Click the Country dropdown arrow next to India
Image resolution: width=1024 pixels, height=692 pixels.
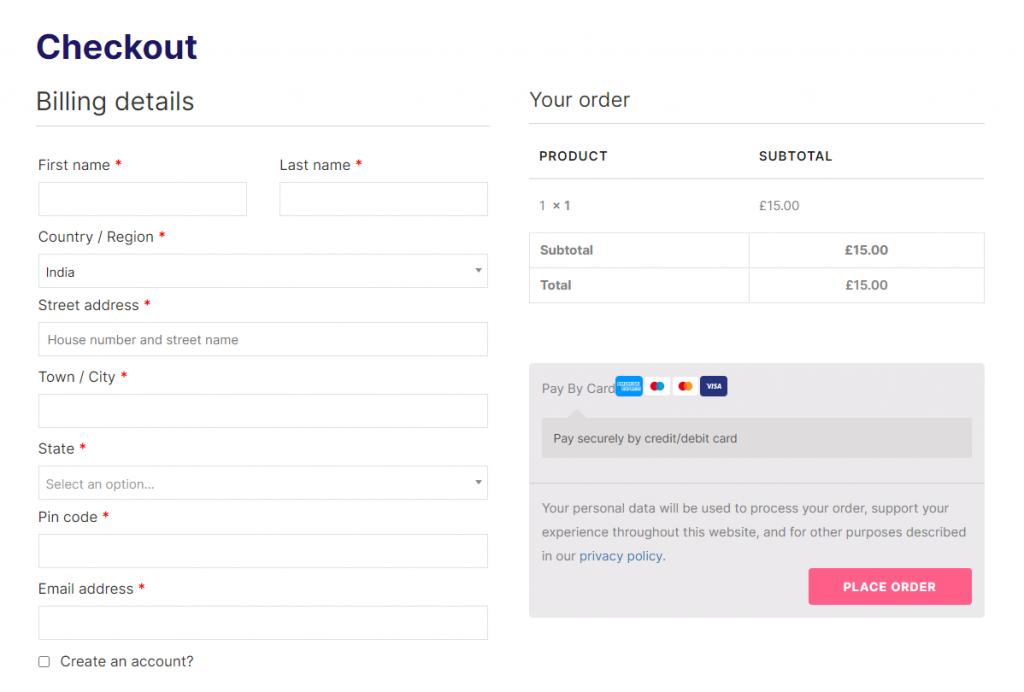[478, 270]
